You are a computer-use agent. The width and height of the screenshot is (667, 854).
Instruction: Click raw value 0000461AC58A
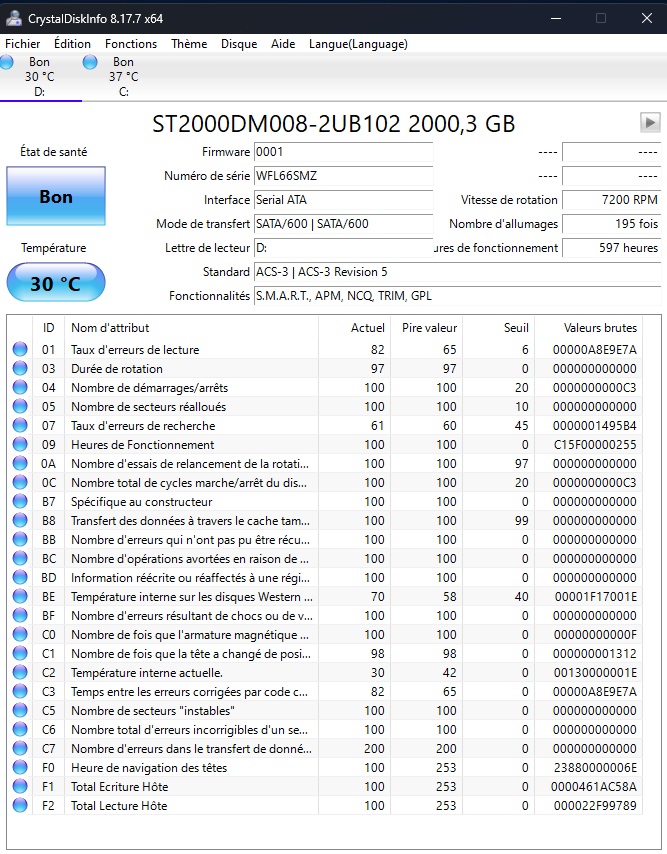point(593,786)
